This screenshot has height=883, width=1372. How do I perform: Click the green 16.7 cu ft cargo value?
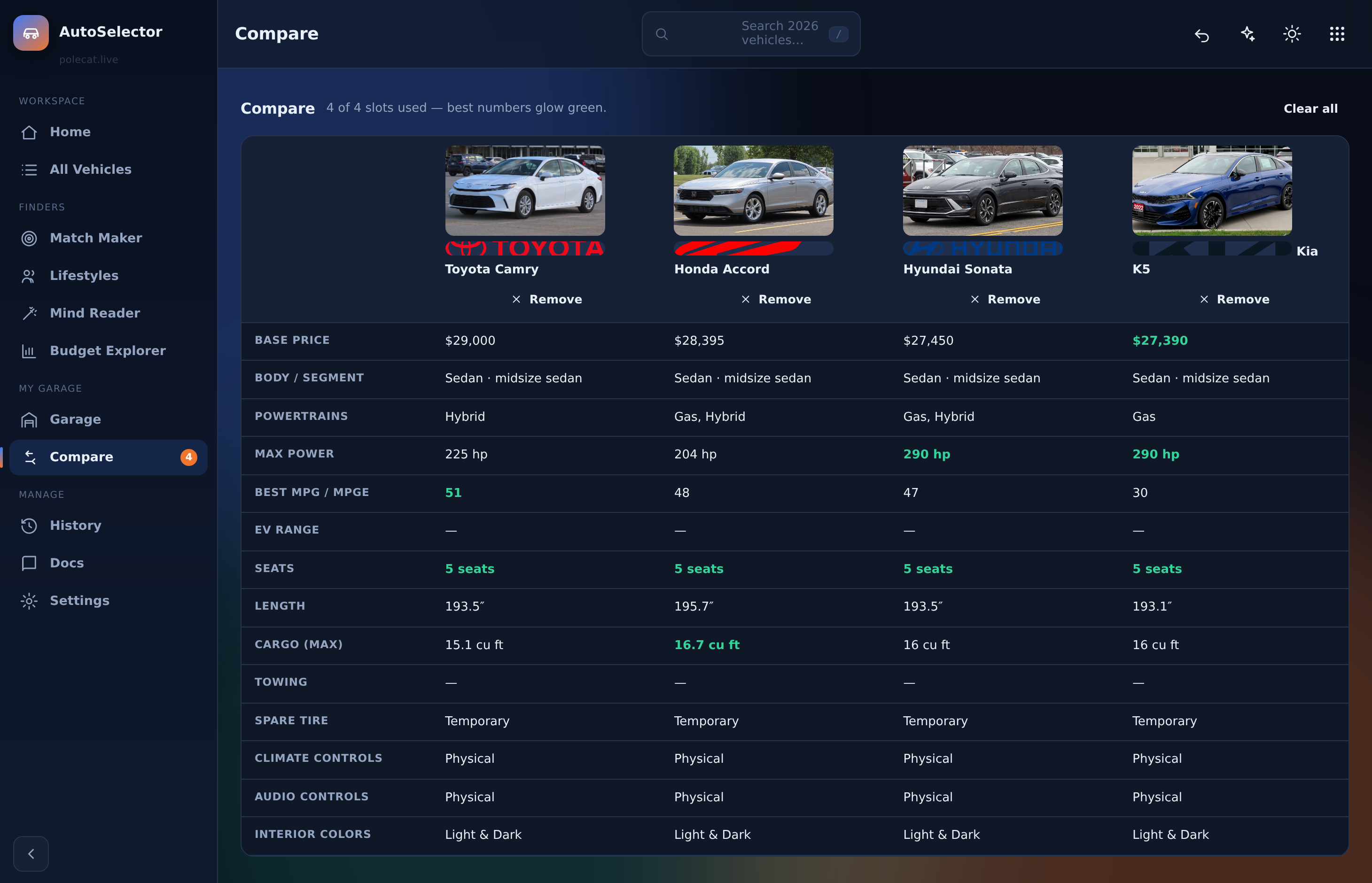707,645
